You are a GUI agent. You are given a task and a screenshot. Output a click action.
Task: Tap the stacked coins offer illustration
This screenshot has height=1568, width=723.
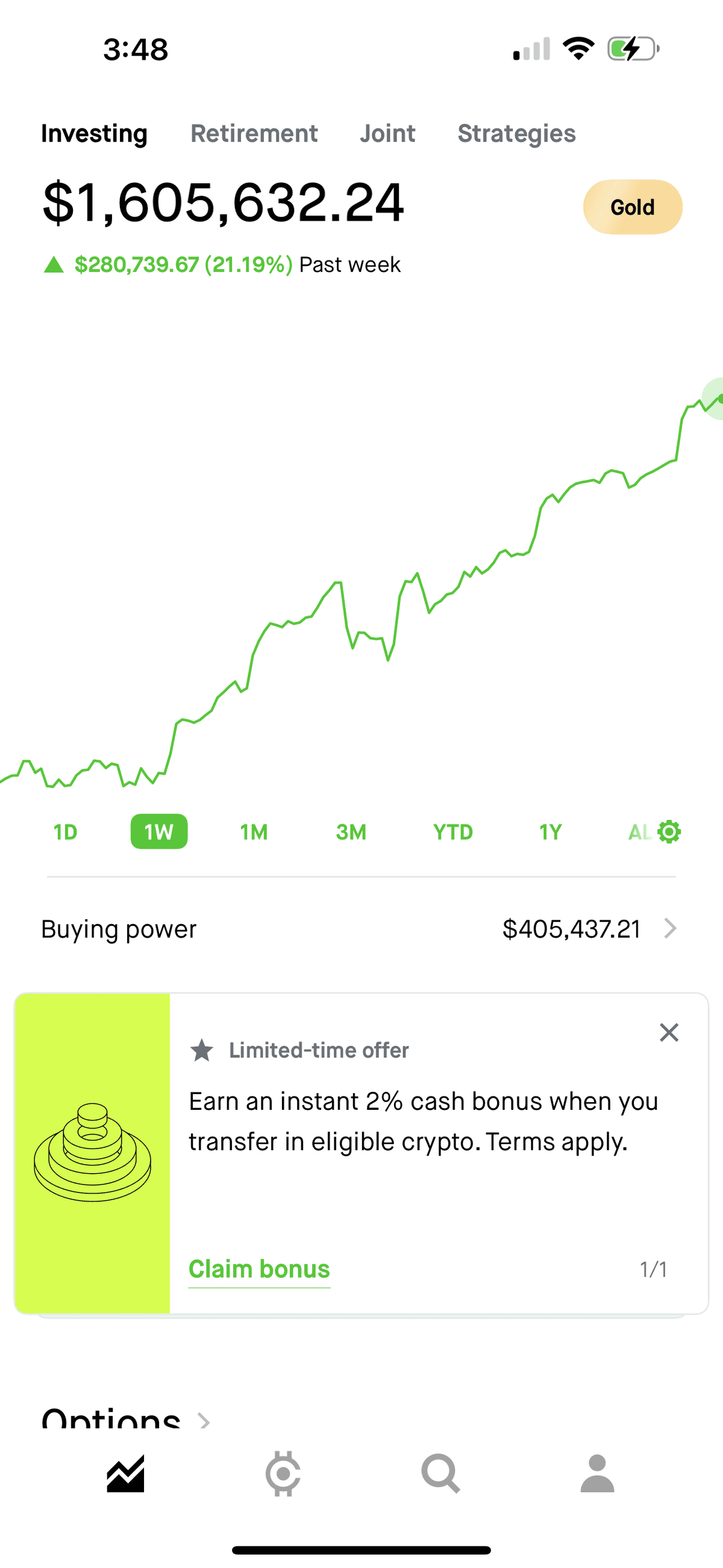pyautogui.click(x=93, y=1153)
